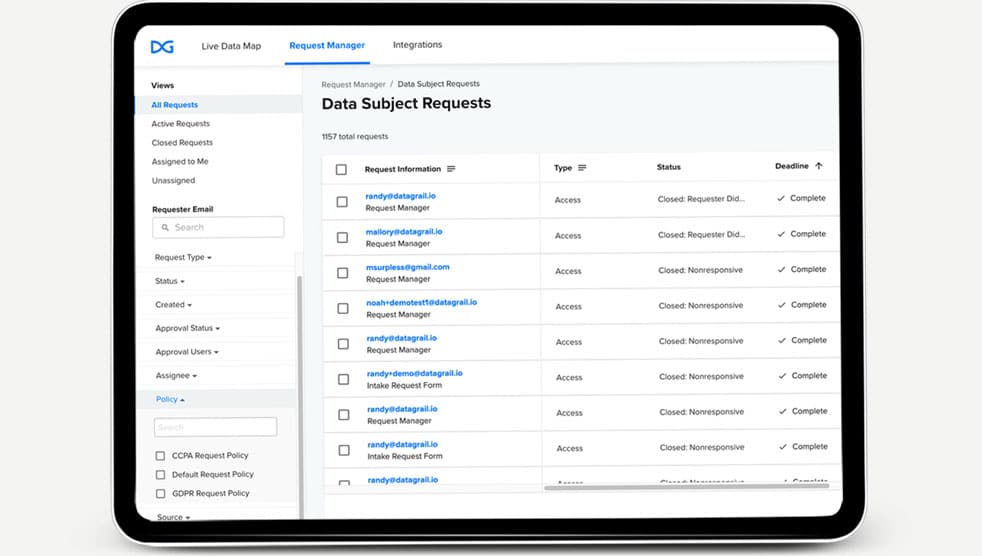Click the Type column filter icon

pos(582,168)
